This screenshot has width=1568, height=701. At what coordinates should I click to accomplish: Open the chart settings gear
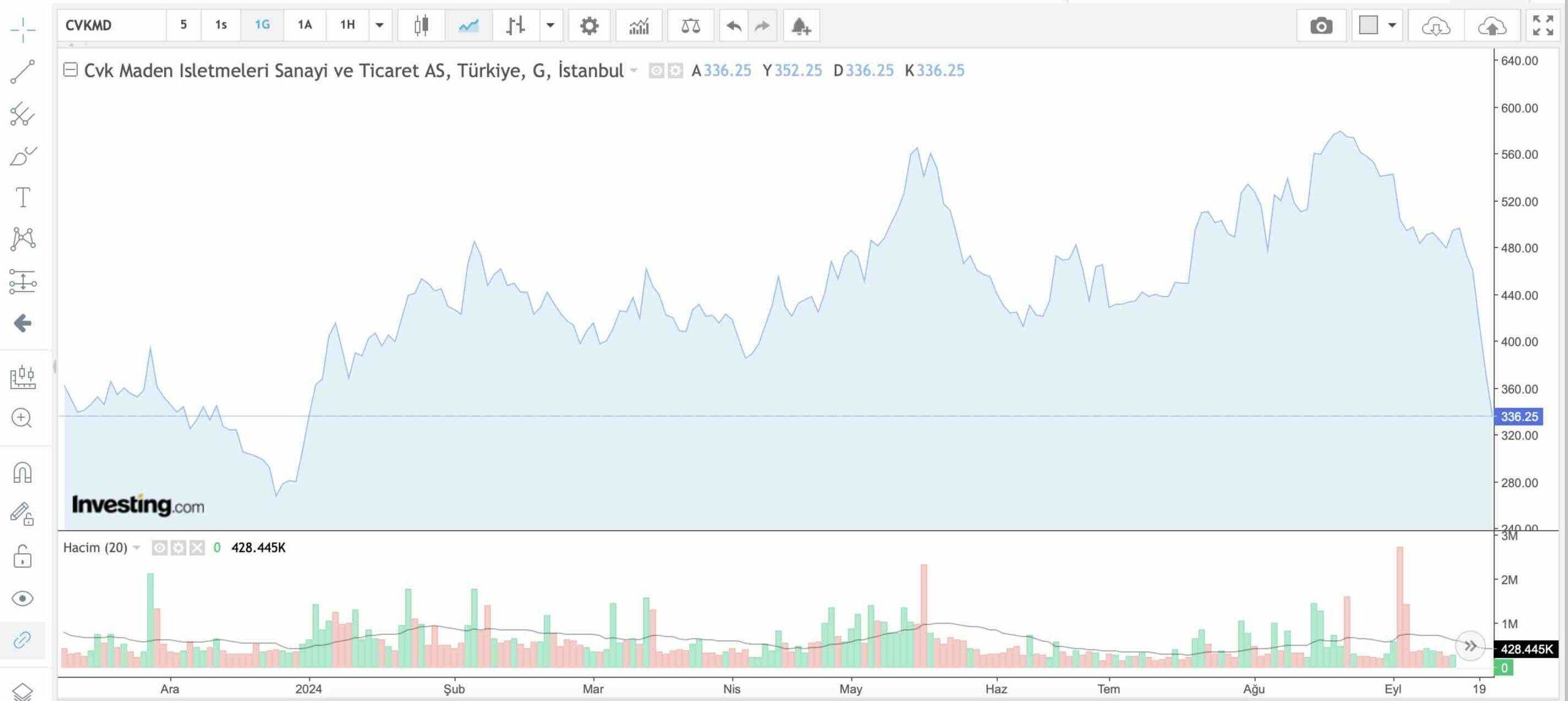(589, 26)
